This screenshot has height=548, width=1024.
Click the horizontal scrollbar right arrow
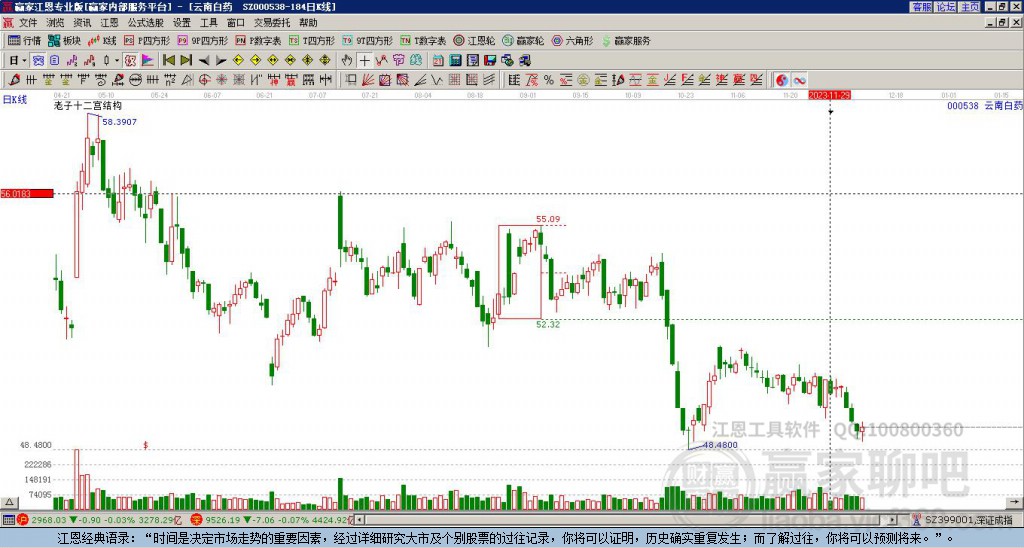[892, 520]
